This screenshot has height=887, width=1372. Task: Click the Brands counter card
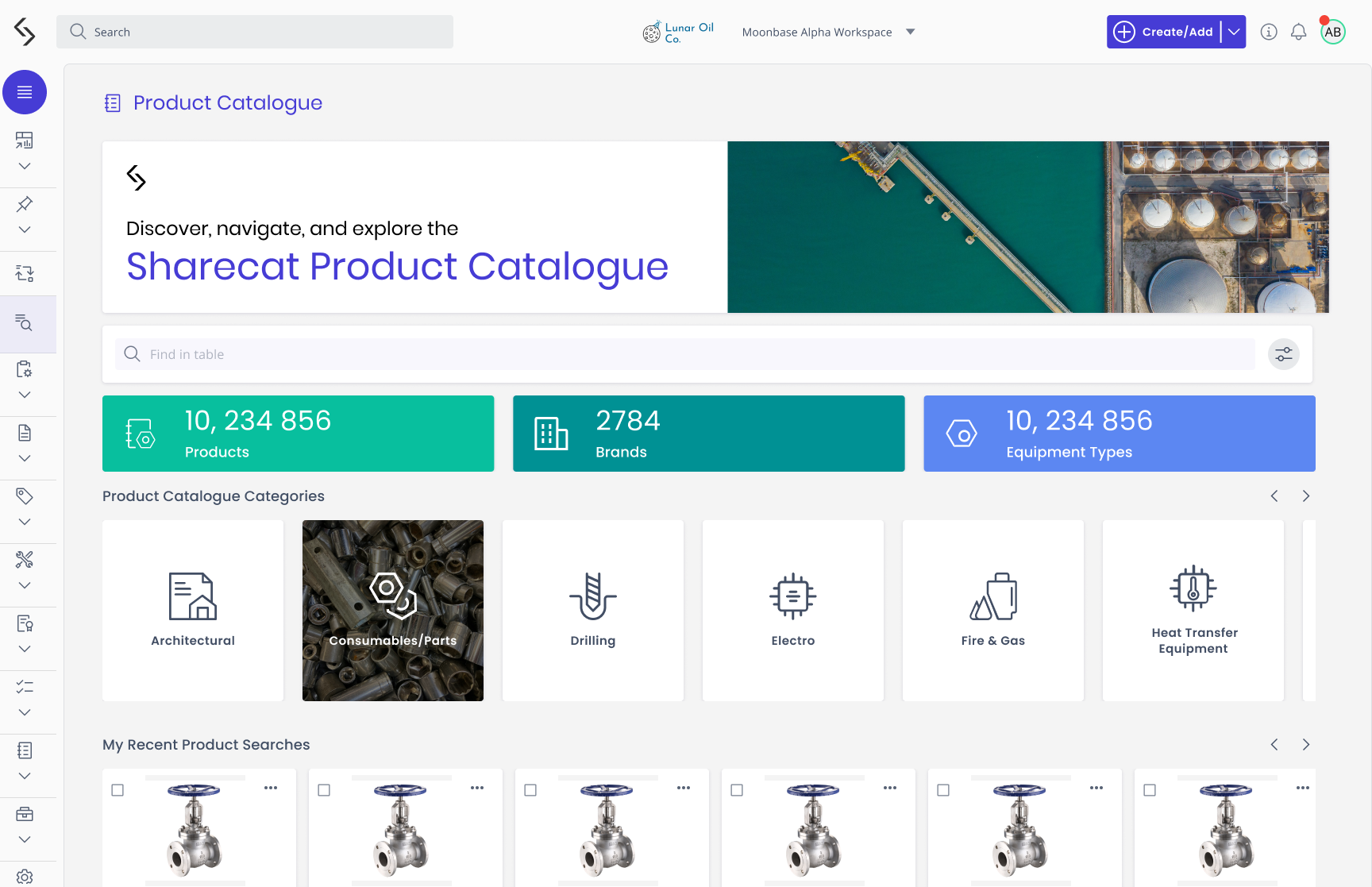[x=708, y=434]
